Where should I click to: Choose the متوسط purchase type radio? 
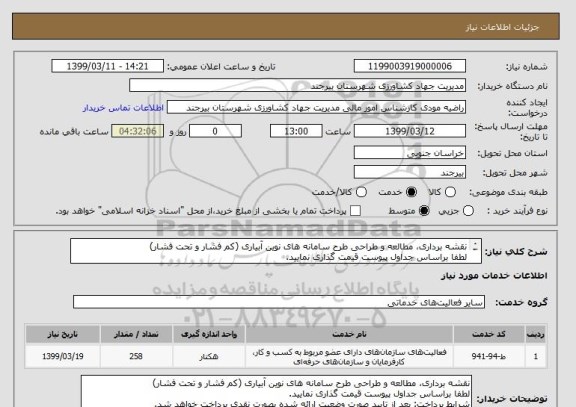(x=424, y=211)
